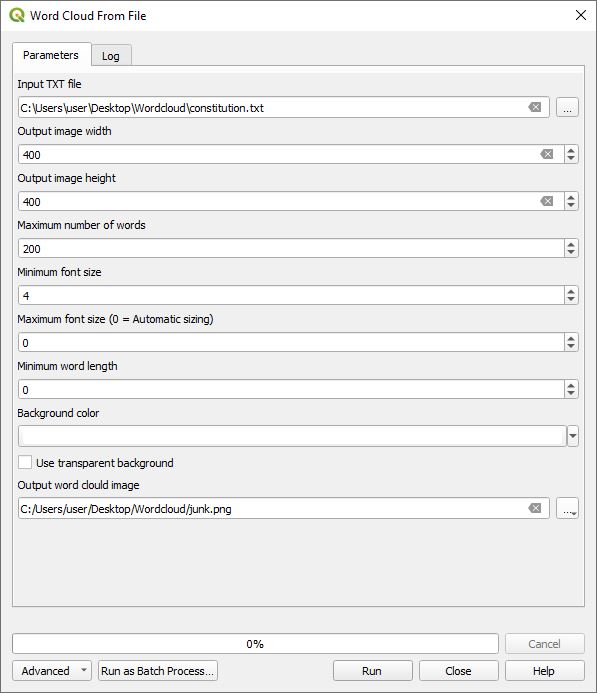Click the QGIS logo in title bar
This screenshot has height=693, width=597.
17,15
